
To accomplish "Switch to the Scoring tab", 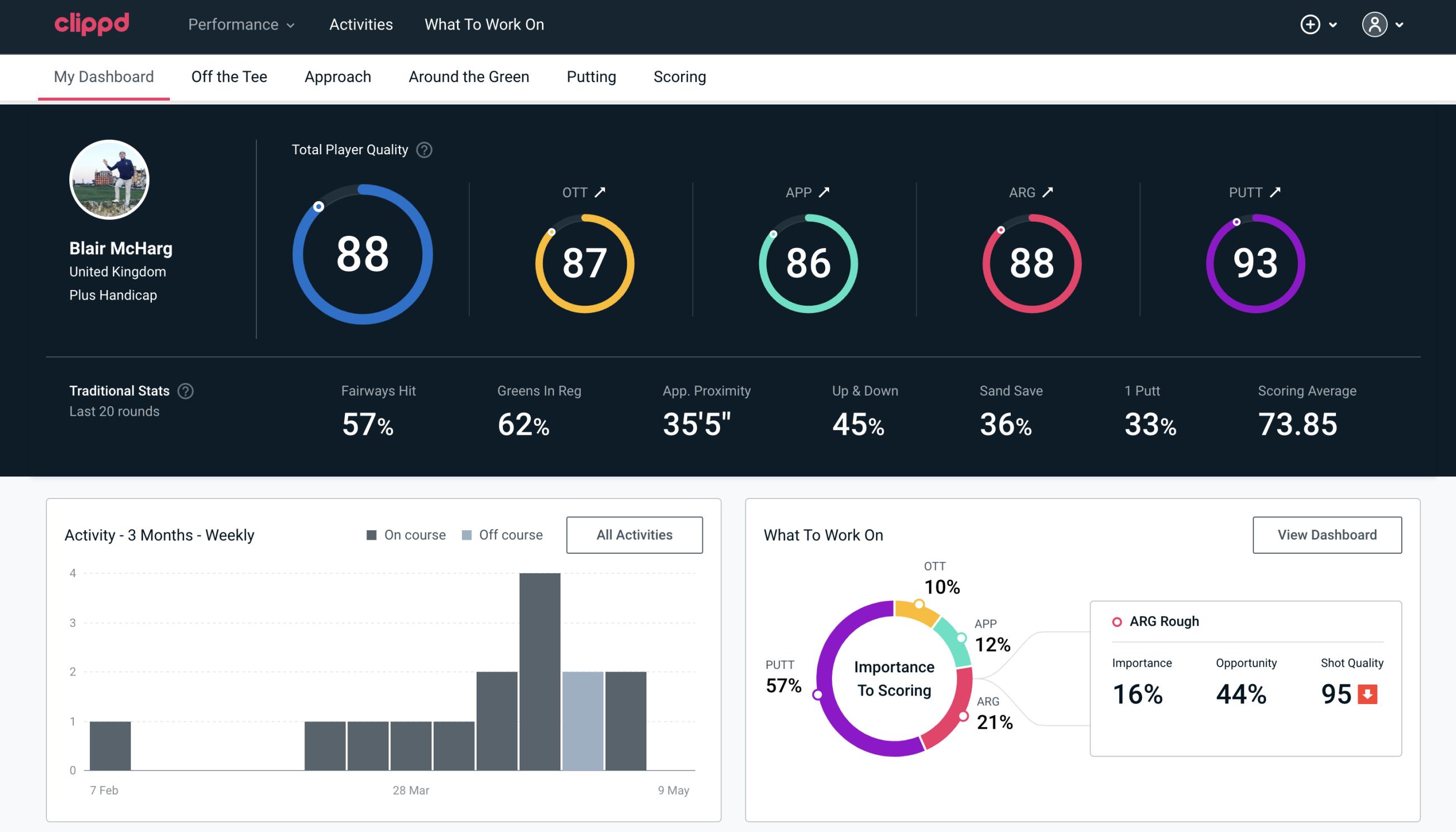I will pos(680,76).
